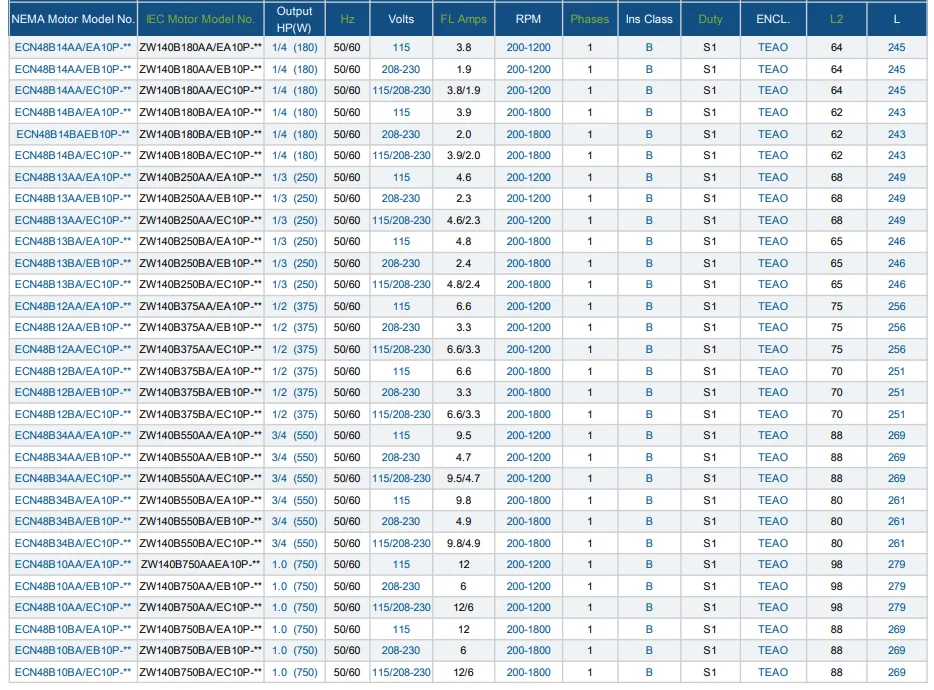934x690 pixels.
Task: Click model ECN48B14BA/EC10P-**
Action: 73,156
